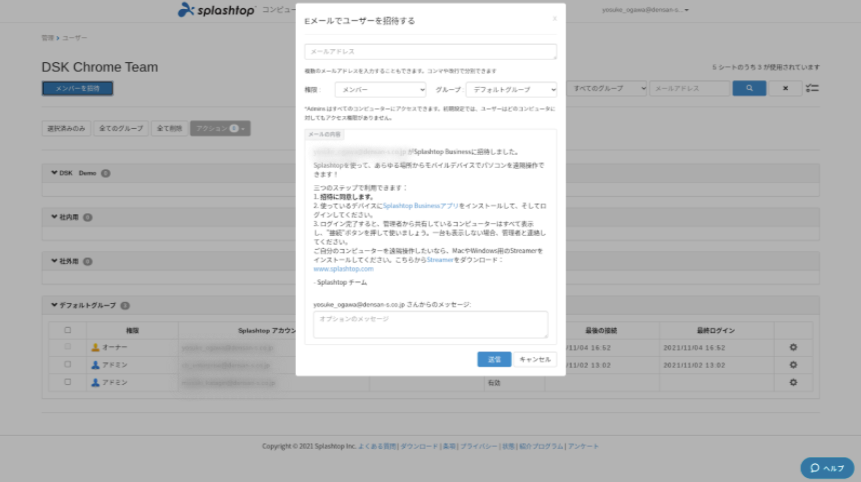Collapse the デフォルトグループ group

pyautogui.click(x=54, y=305)
